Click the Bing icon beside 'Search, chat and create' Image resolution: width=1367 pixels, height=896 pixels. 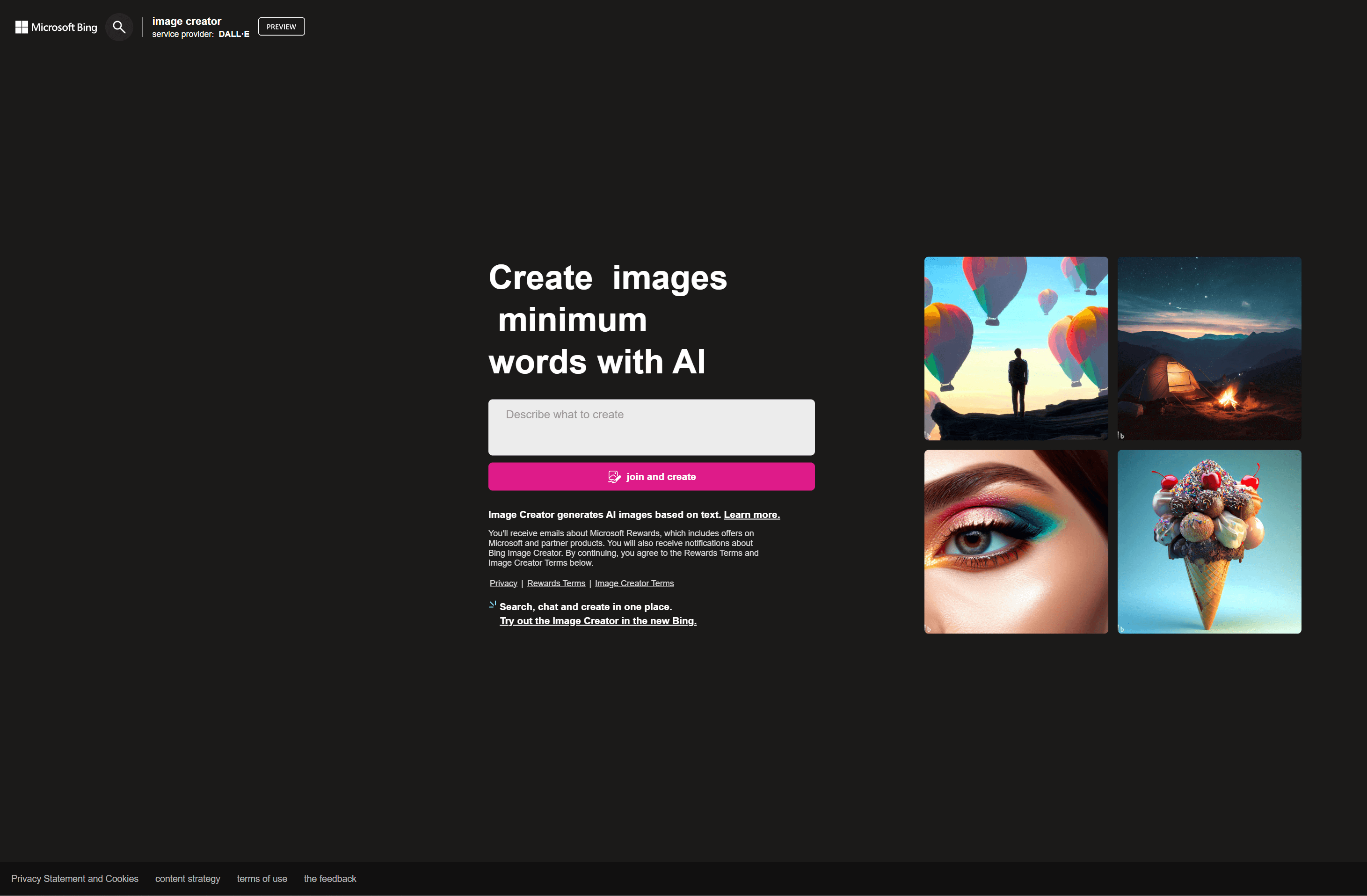coord(492,604)
